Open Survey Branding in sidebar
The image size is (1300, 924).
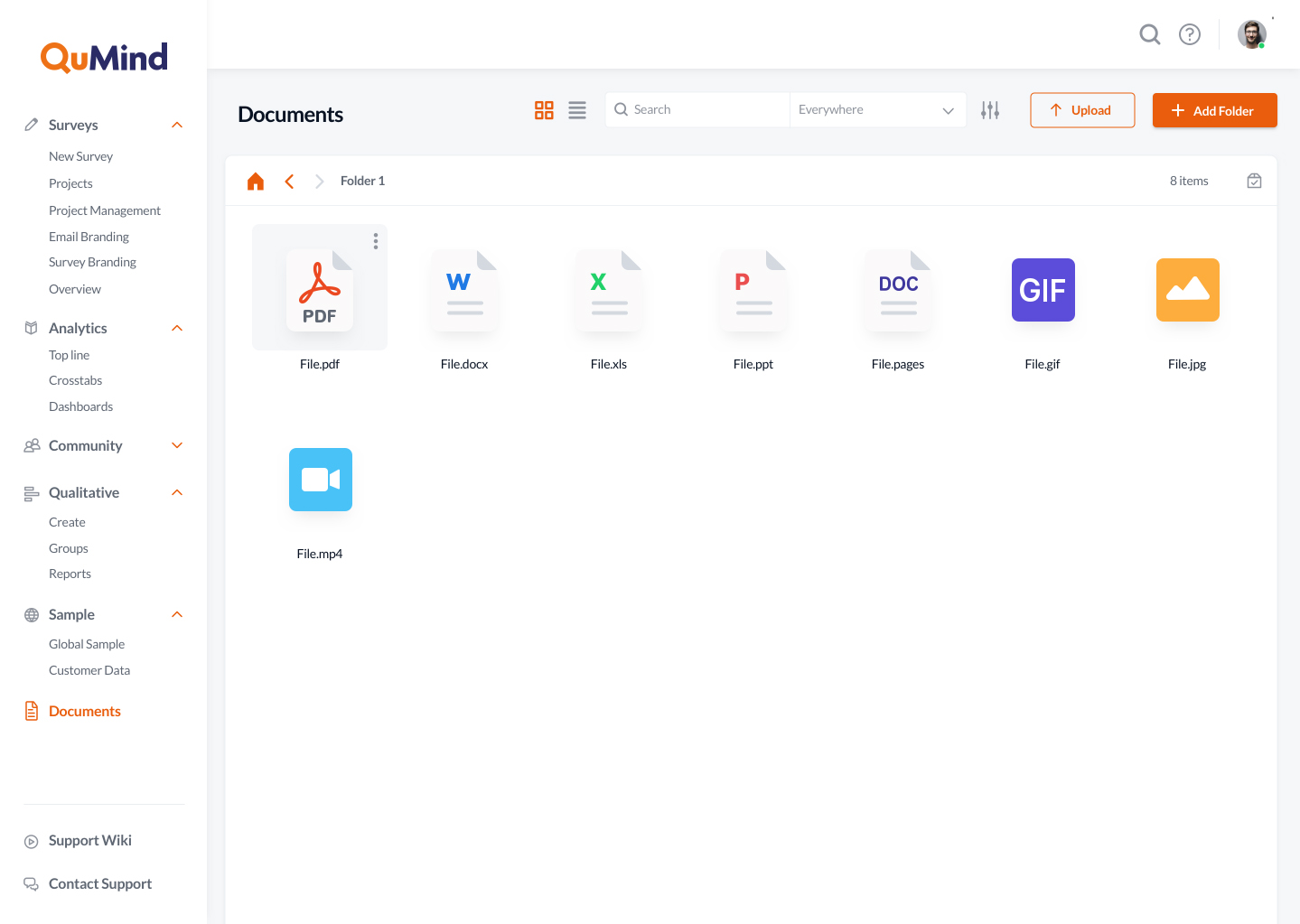coord(92,262)
